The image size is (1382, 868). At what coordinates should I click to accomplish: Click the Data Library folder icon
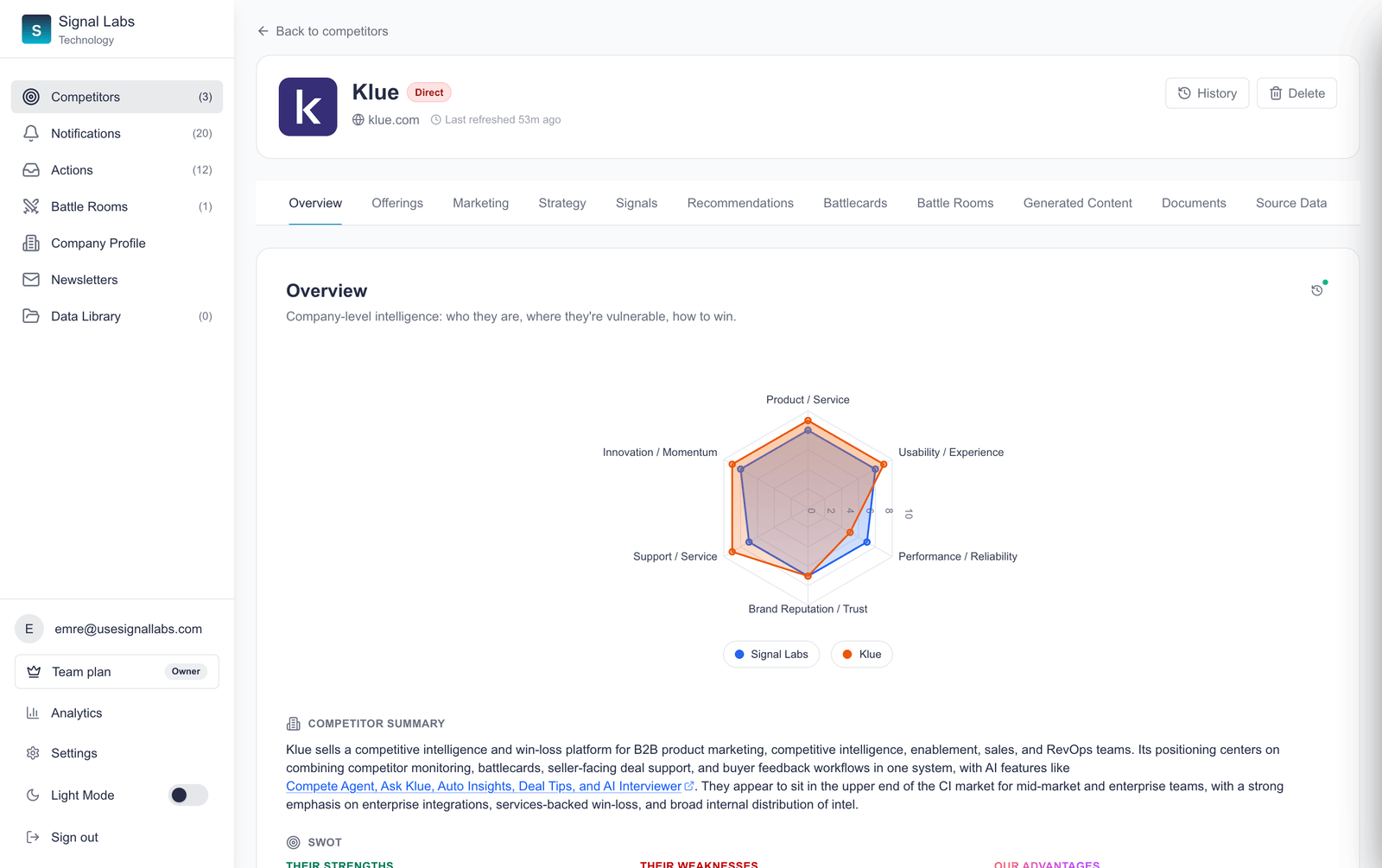[31, 316]
